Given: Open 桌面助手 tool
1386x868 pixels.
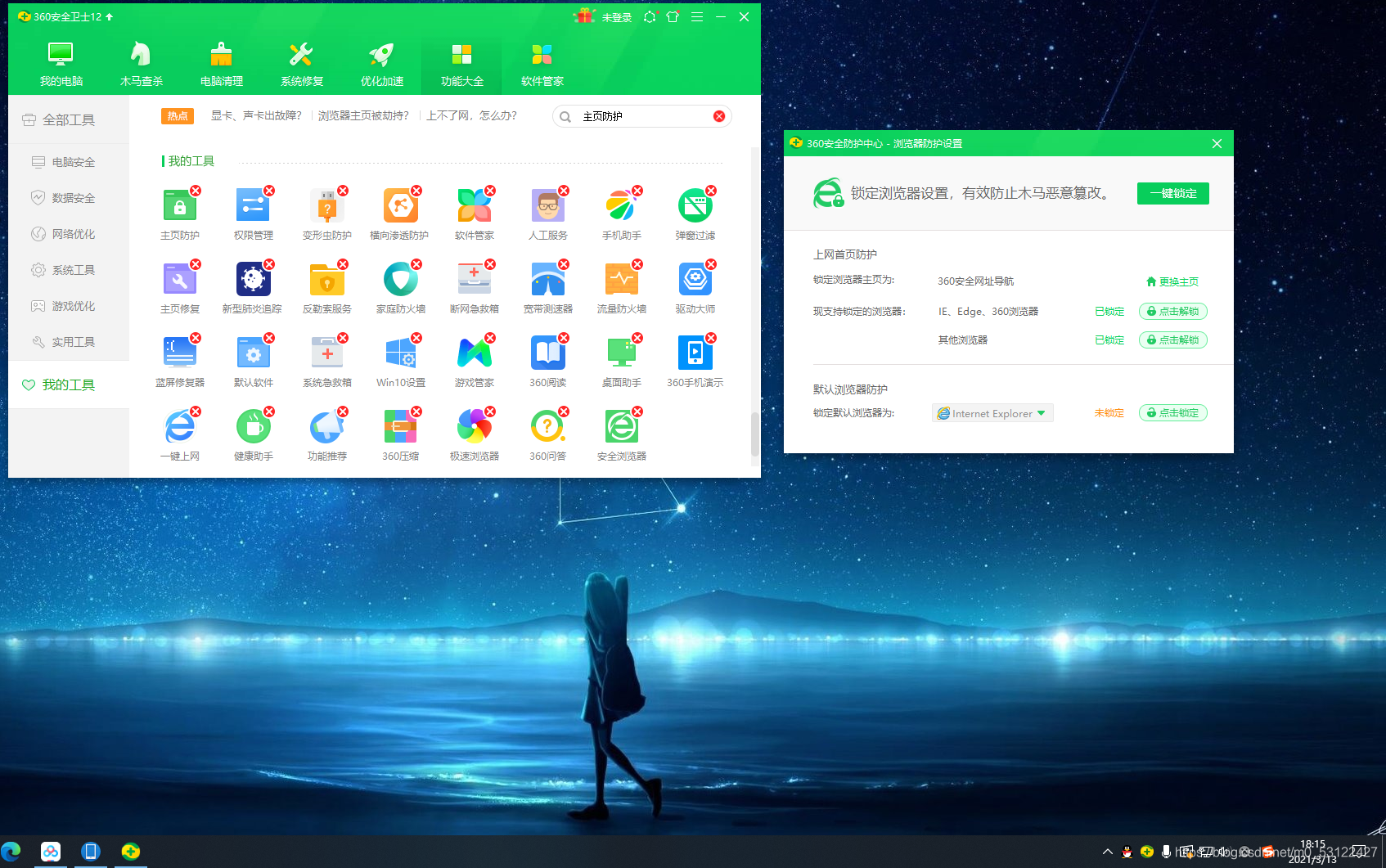Looking at the screenshot, I should tap(622, 362).
